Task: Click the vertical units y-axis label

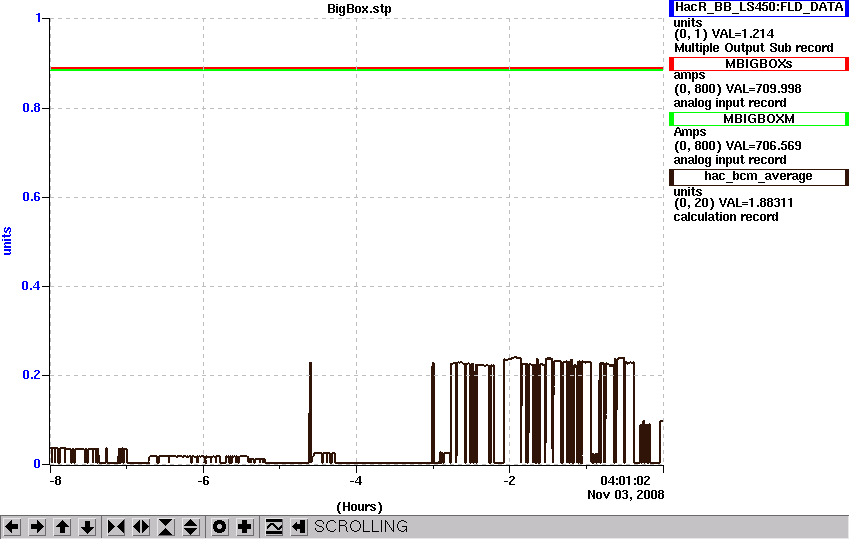Action: [7, 241]
